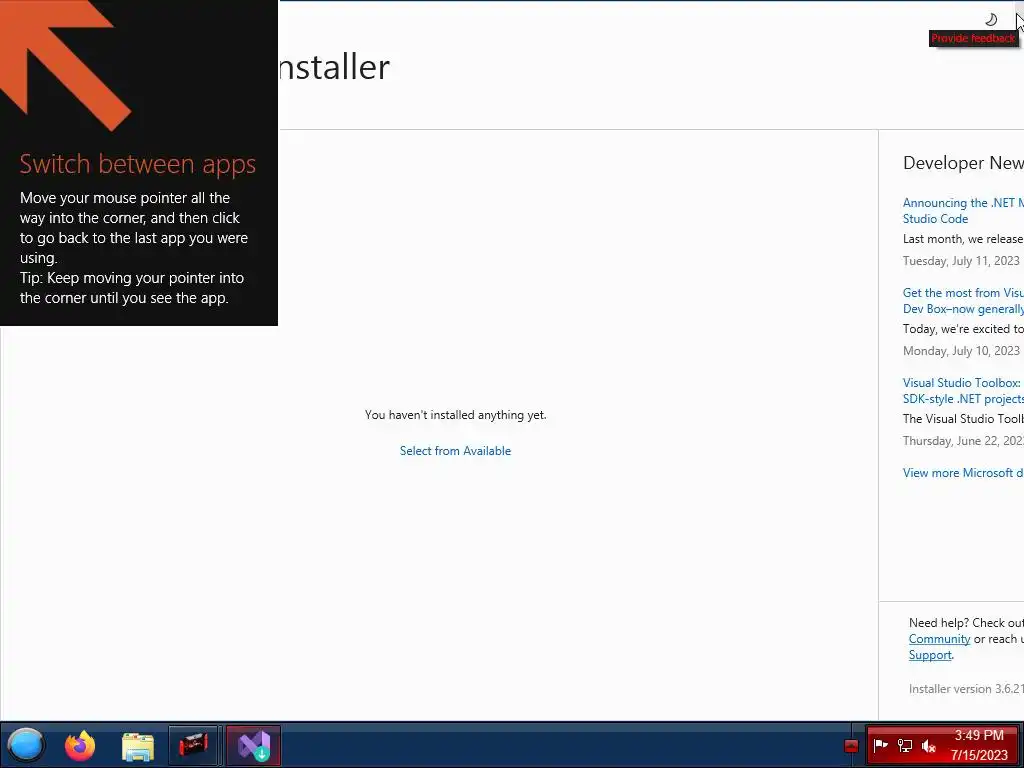Click the Monday, July 10, 2023 date
Viewport: 1024px width, 768px height.
coord(961,351)
